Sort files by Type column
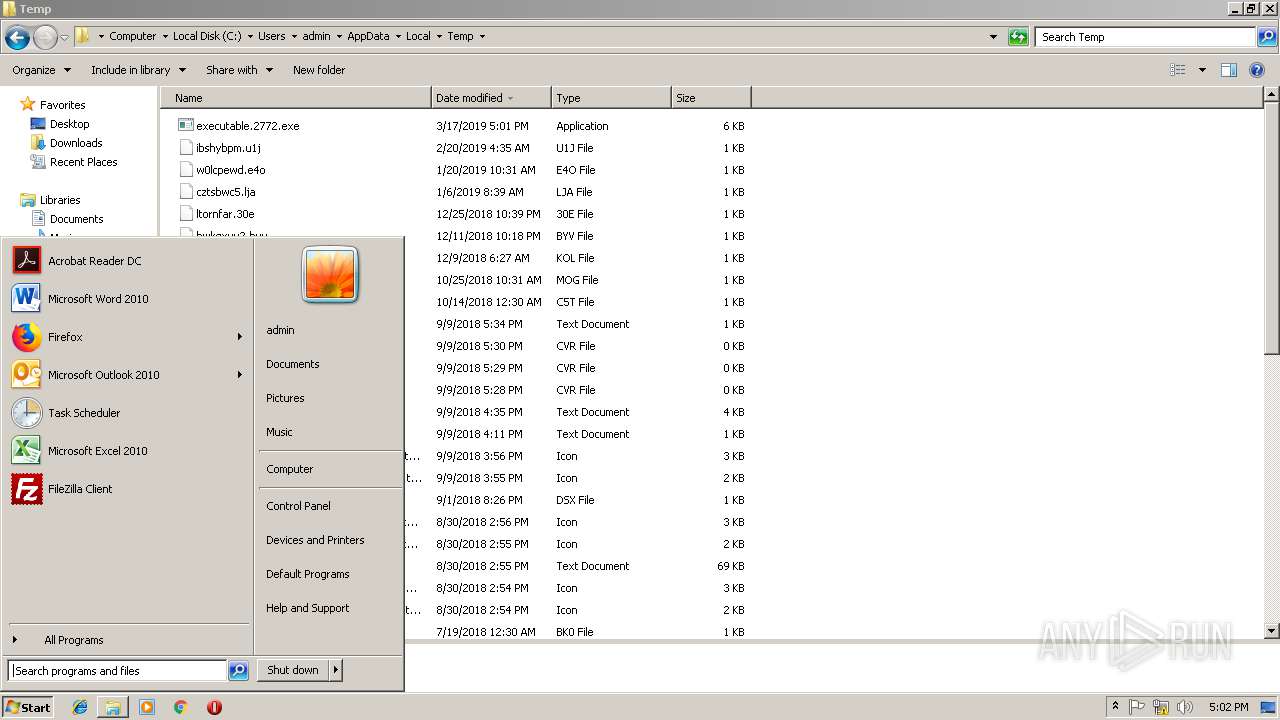This screenshot has width=1280, height=720. pyautogui.click(x=611, y=98)
